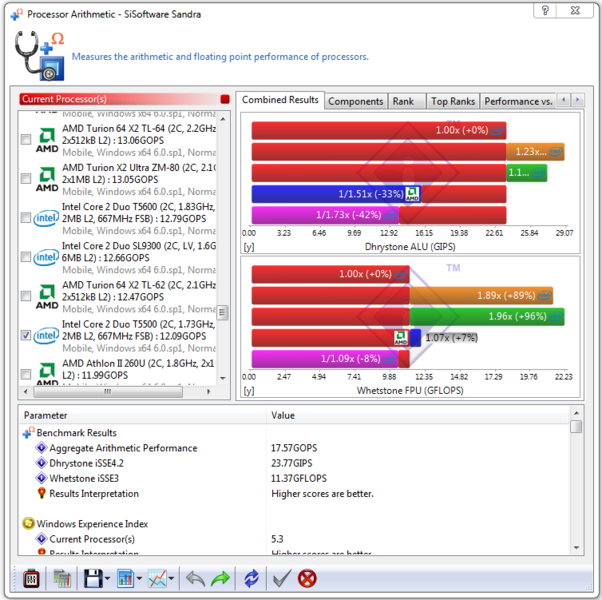Image resolution: width=602 pixels, height=600 pixels.
Task: Click the tab strip scroll-left arrow
Action: [563, 100]
